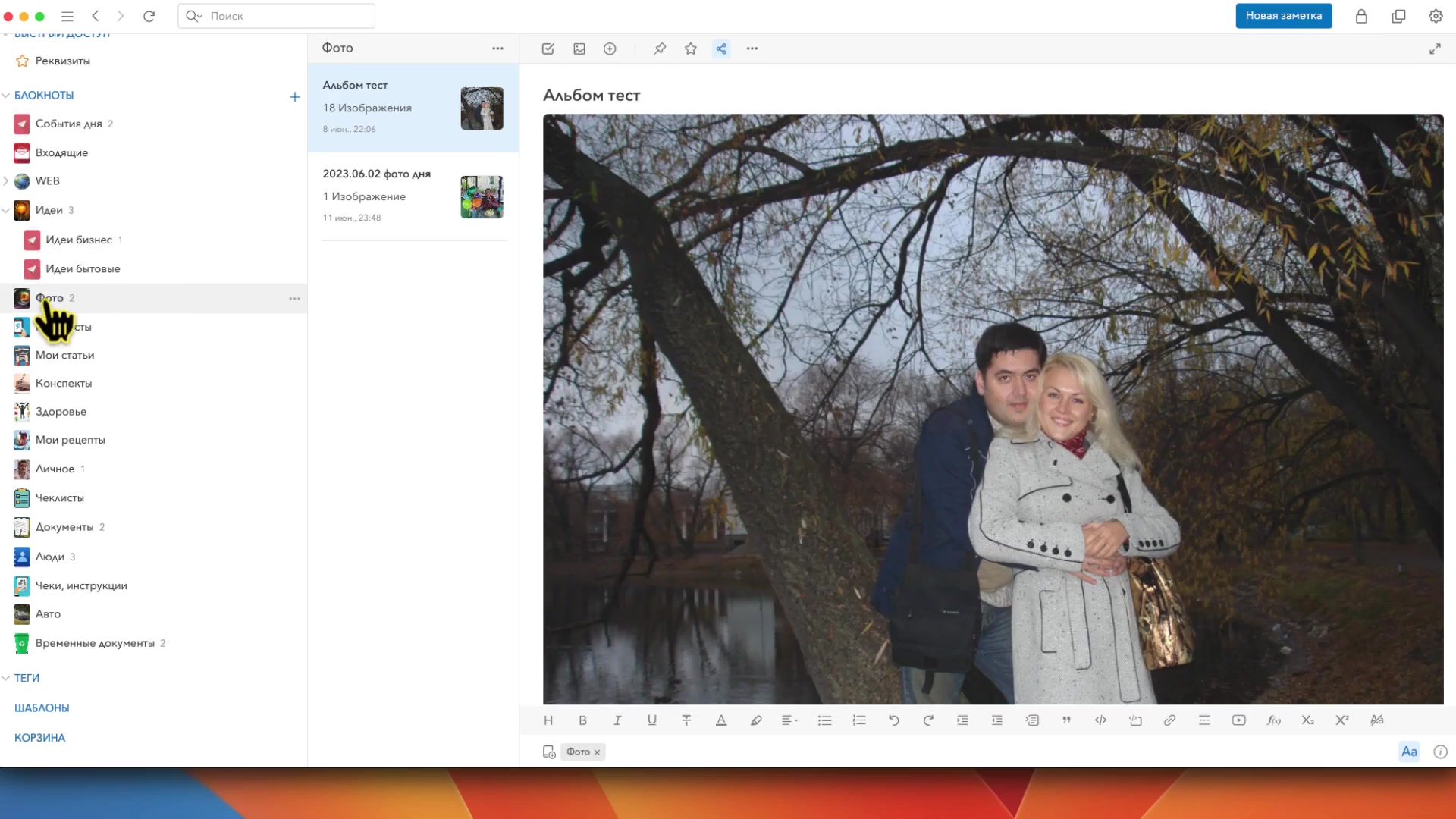The image size is (1456, 819).
Task: Toggle bold formatting
Action: (582, 720)
